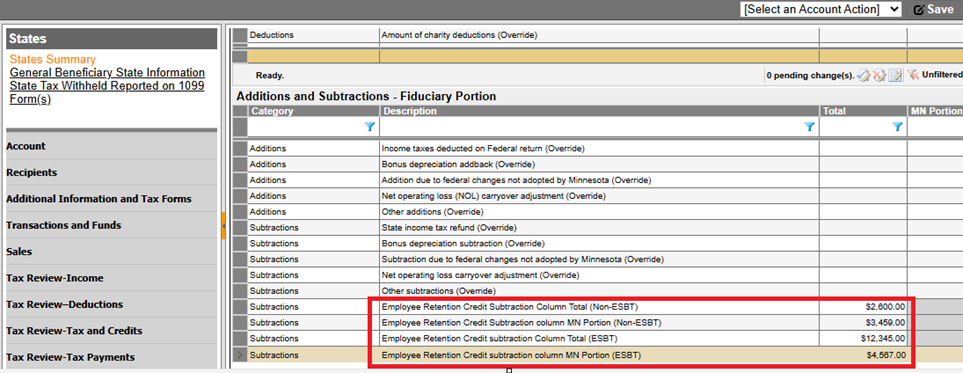The height and width of the screenshot is (373, 963).
Task: Click the Description column header
Action: point(599,111)
